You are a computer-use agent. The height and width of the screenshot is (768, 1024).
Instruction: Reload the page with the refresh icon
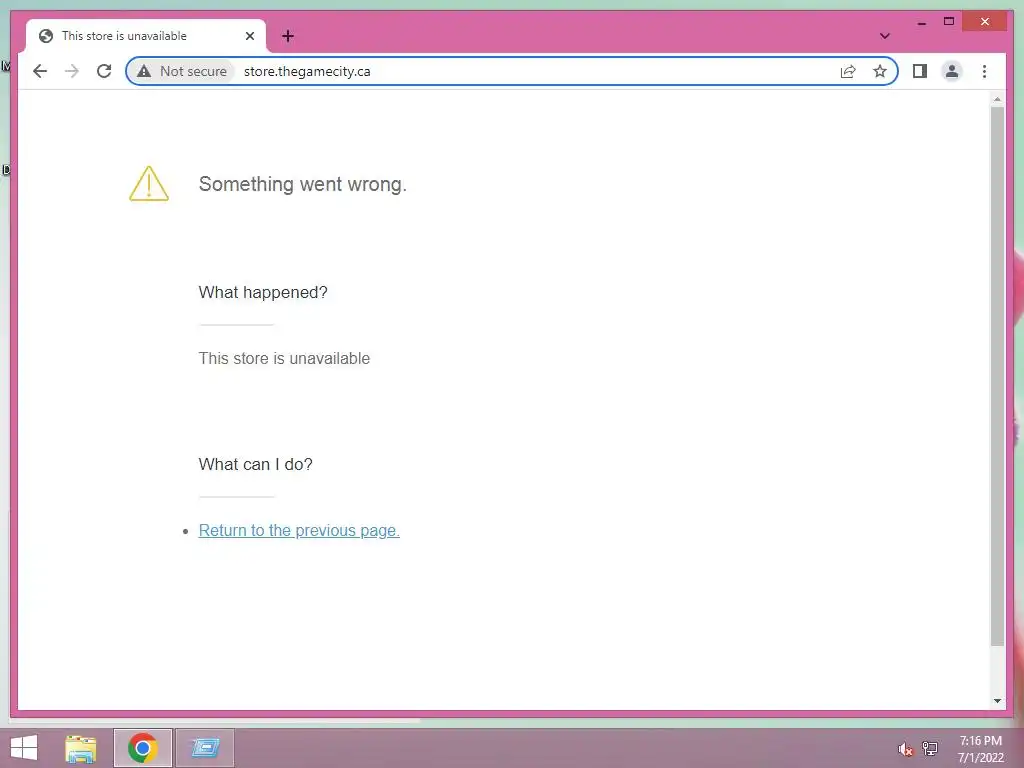(x=104, y=71)
